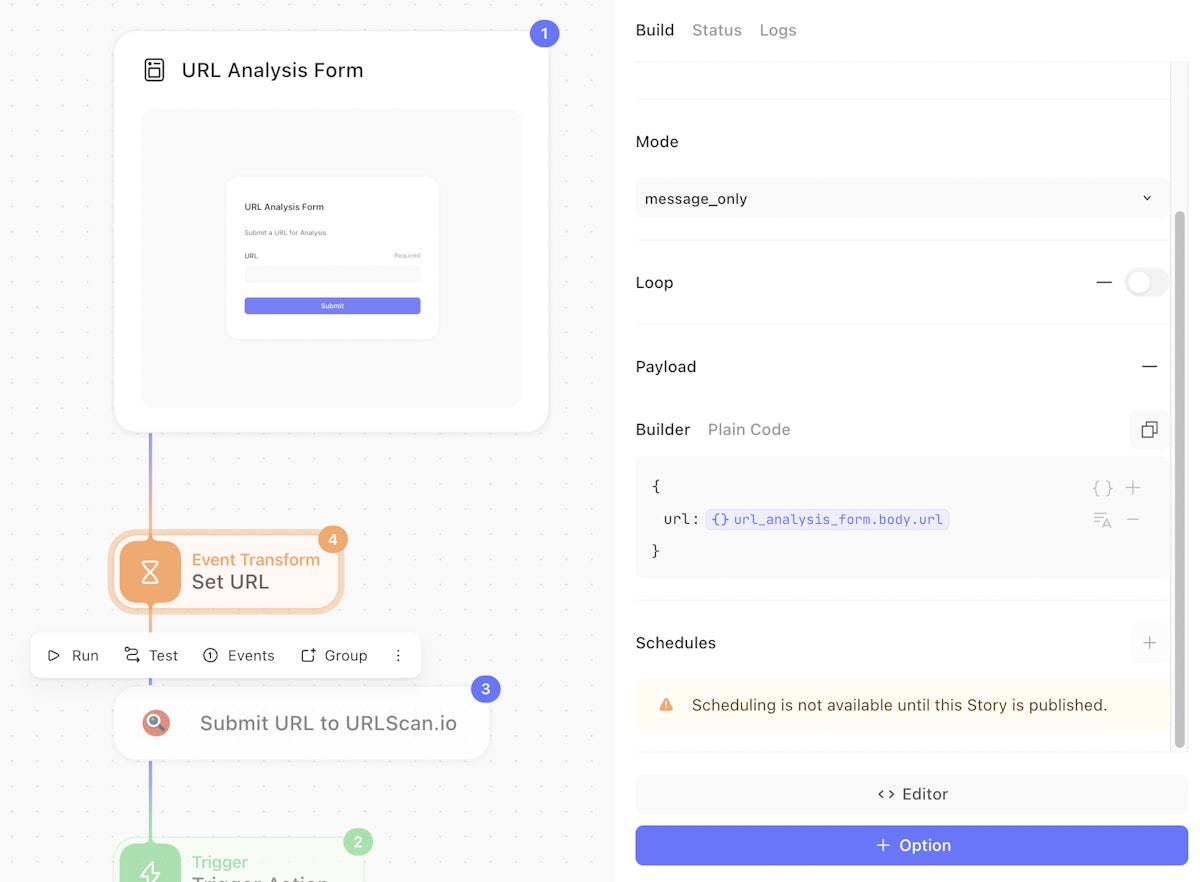1200x882 pixels.
Task: Copy payload with the copy icon
Action: click(1149, 429)
